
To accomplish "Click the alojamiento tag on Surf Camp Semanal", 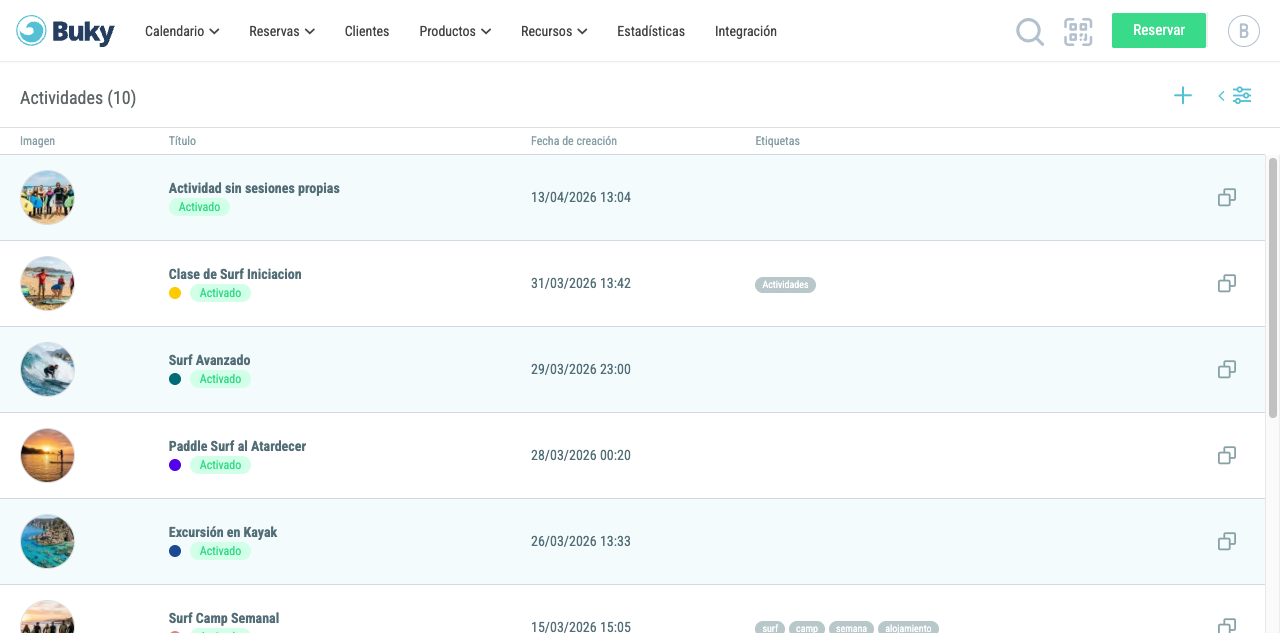I will pyautogui.click(x=908, y=627).
